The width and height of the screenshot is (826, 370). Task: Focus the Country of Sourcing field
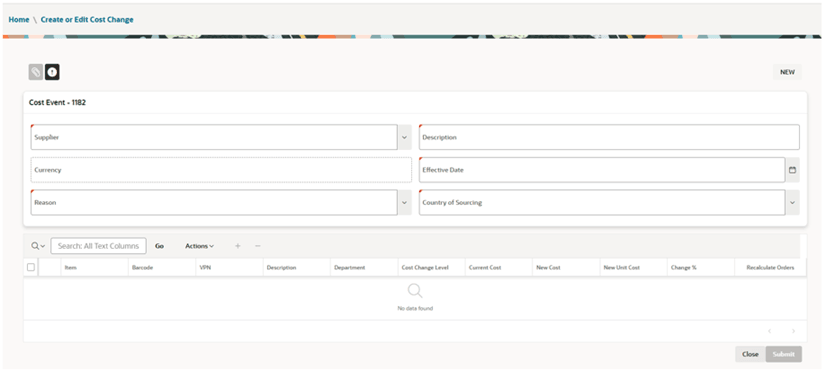(602, 202)
